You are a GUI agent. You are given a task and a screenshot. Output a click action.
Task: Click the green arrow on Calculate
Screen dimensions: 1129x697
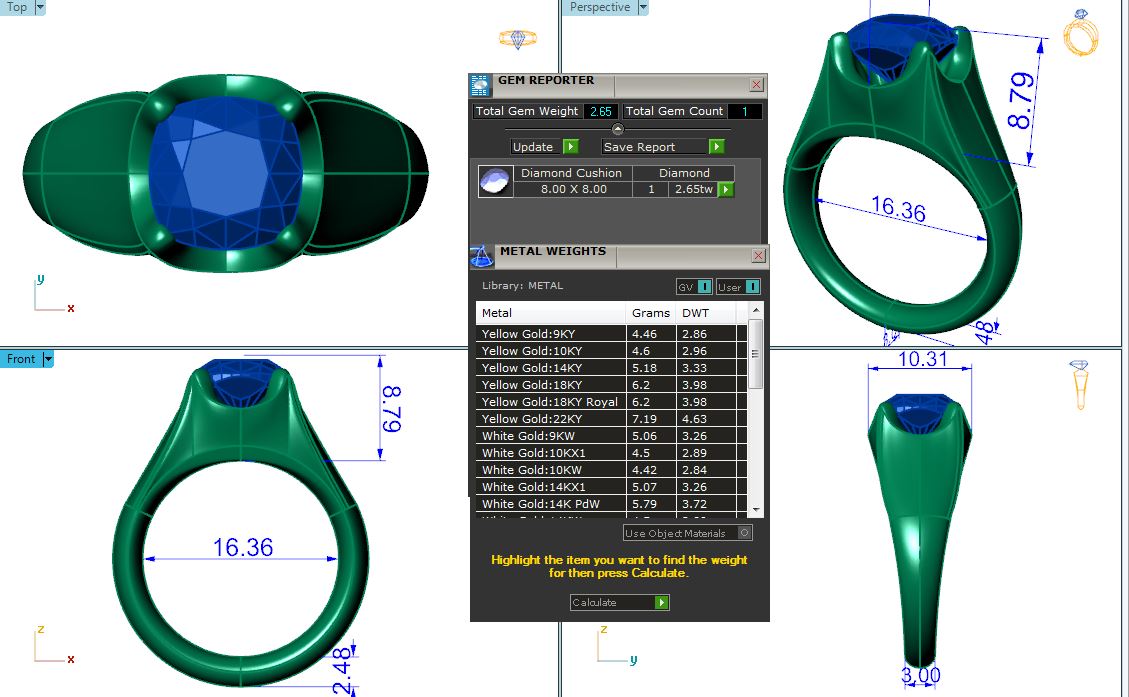click(661, 603)
